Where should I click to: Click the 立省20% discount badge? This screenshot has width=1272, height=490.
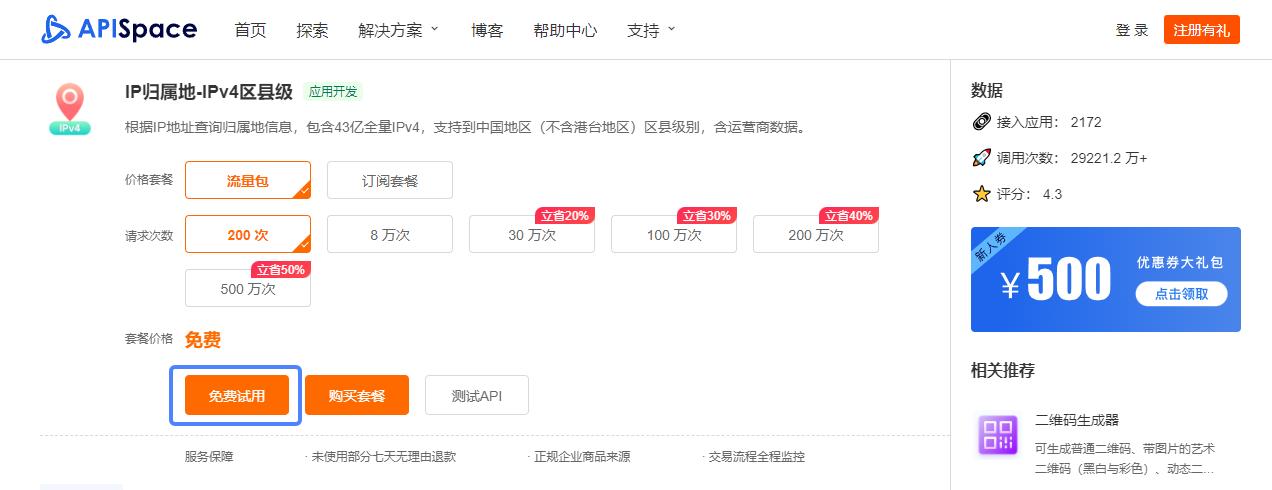click(x=565, y=215)
